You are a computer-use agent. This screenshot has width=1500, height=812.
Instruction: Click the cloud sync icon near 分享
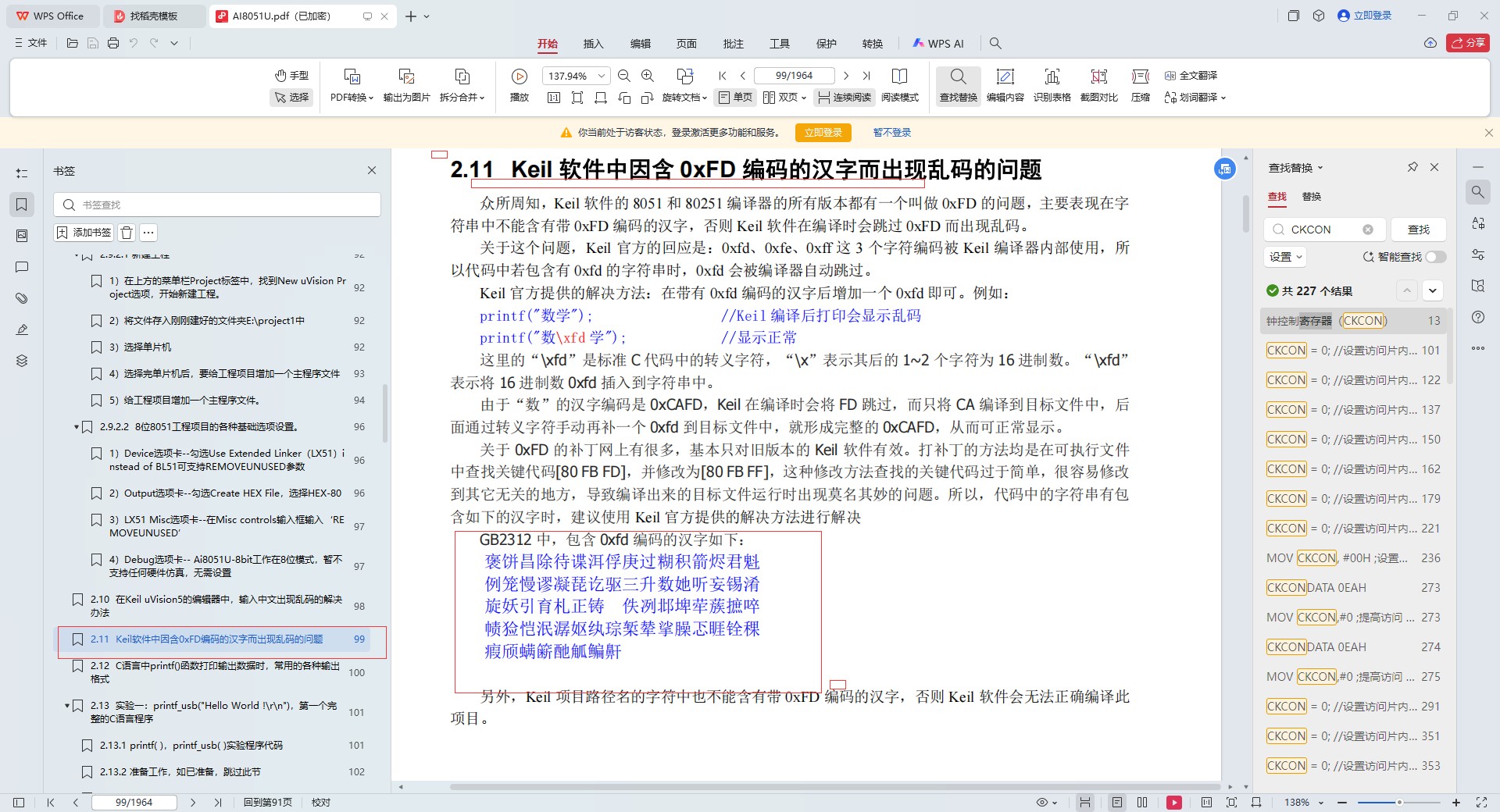[x=1430, y=43]
